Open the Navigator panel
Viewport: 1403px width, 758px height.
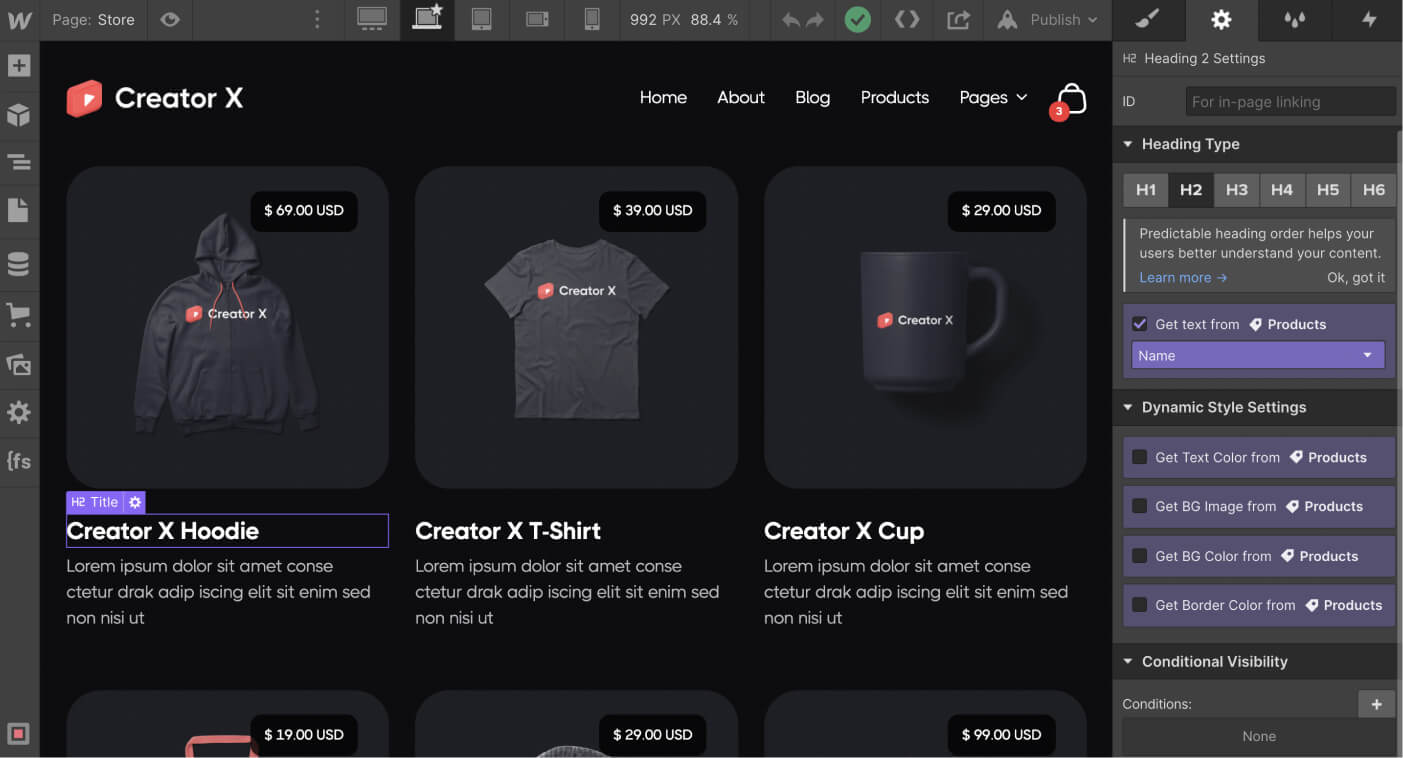pyautogui.click(x=19, y=163)
